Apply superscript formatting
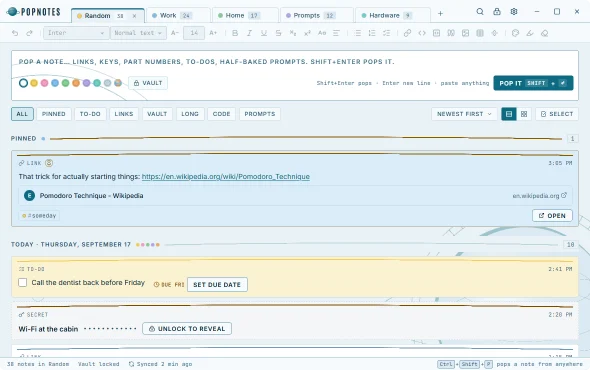The image size is (590, 370). click(x=307, y=33)
